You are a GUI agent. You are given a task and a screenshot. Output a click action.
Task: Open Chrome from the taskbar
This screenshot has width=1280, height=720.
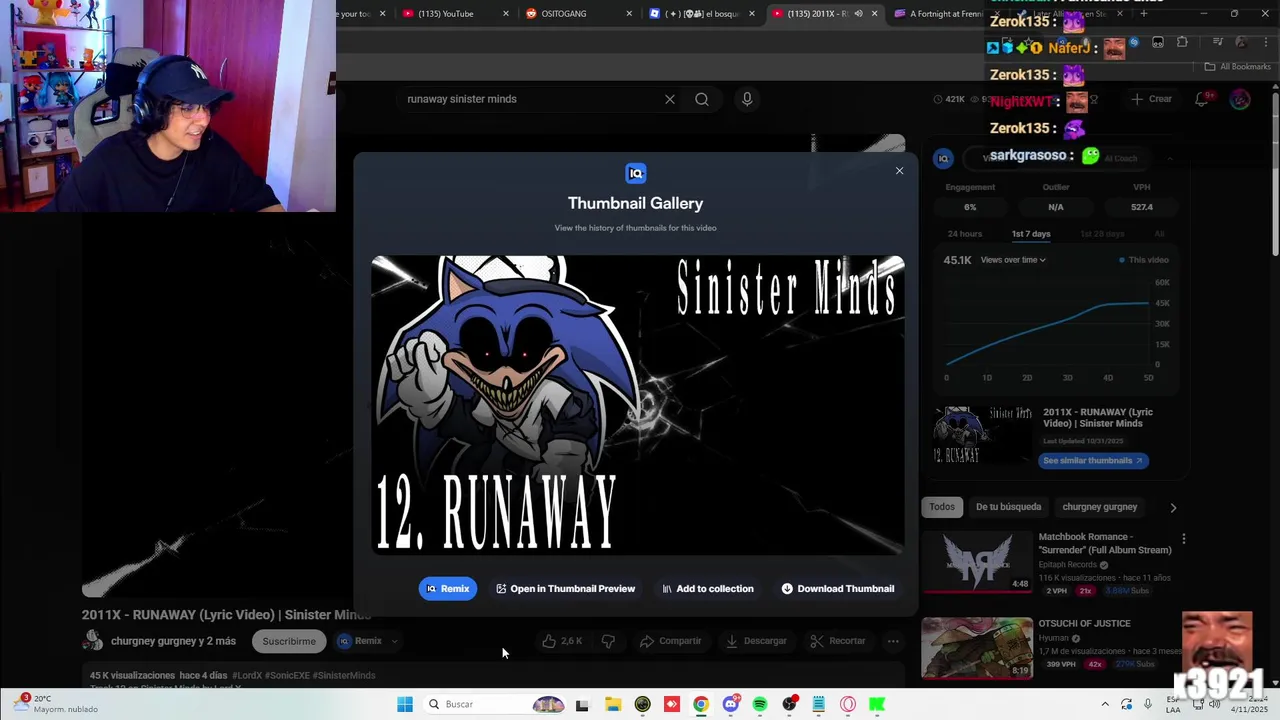pyautogui.click(x=701, y=704)
